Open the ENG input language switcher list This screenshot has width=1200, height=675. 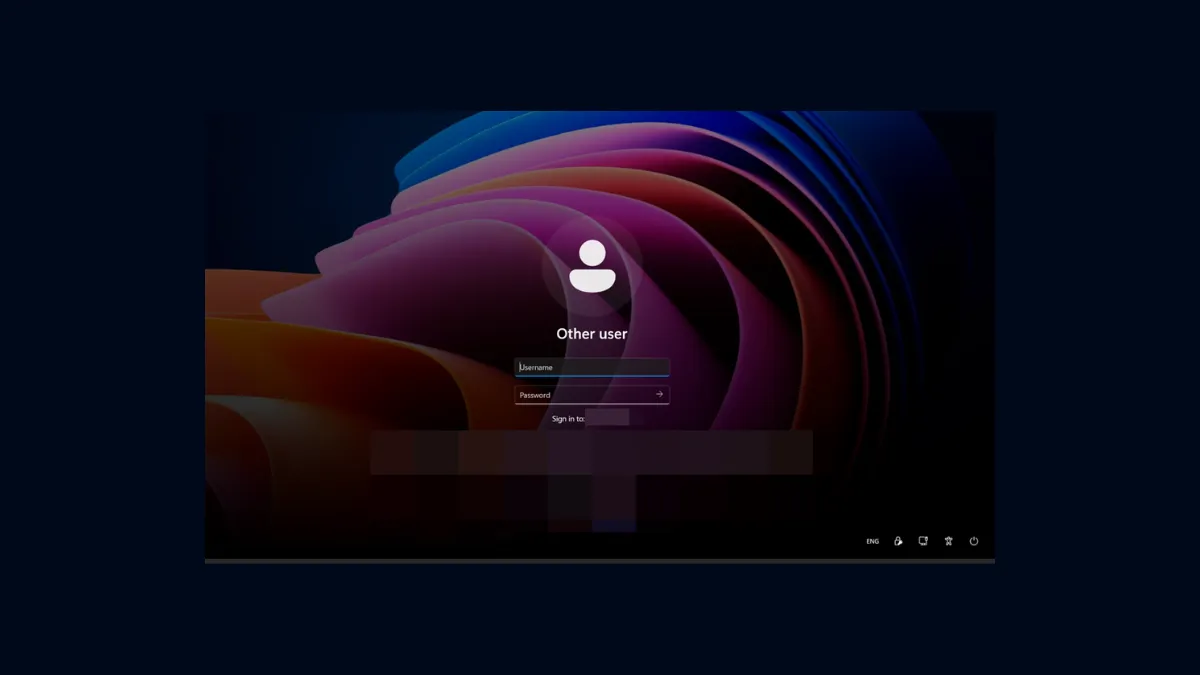click(871, 541)
